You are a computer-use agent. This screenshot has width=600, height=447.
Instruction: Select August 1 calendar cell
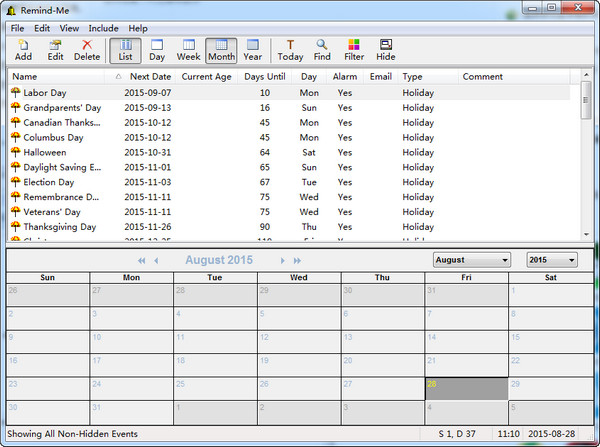(x=551, y=295)
